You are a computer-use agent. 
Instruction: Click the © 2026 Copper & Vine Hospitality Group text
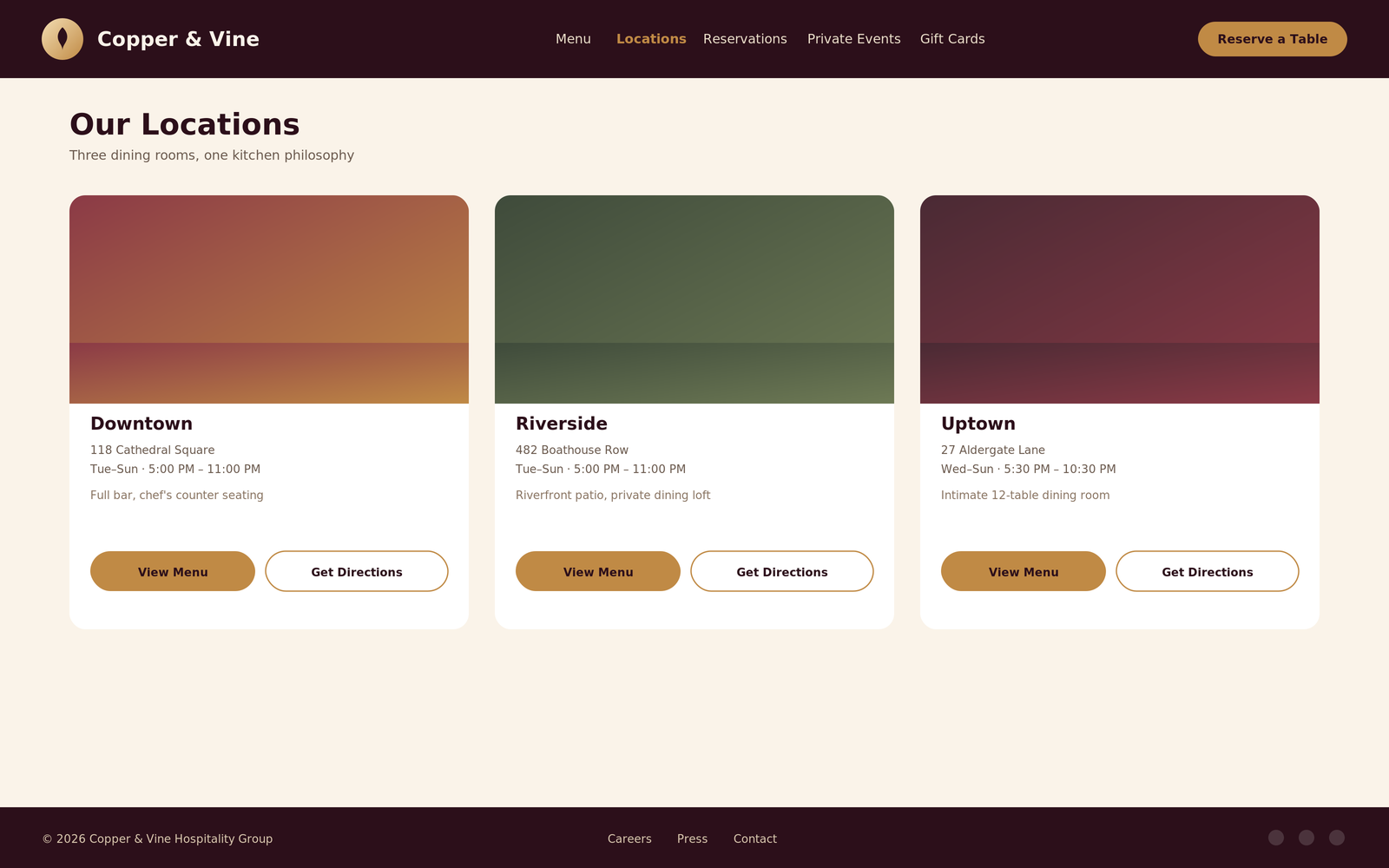(157, 838)
